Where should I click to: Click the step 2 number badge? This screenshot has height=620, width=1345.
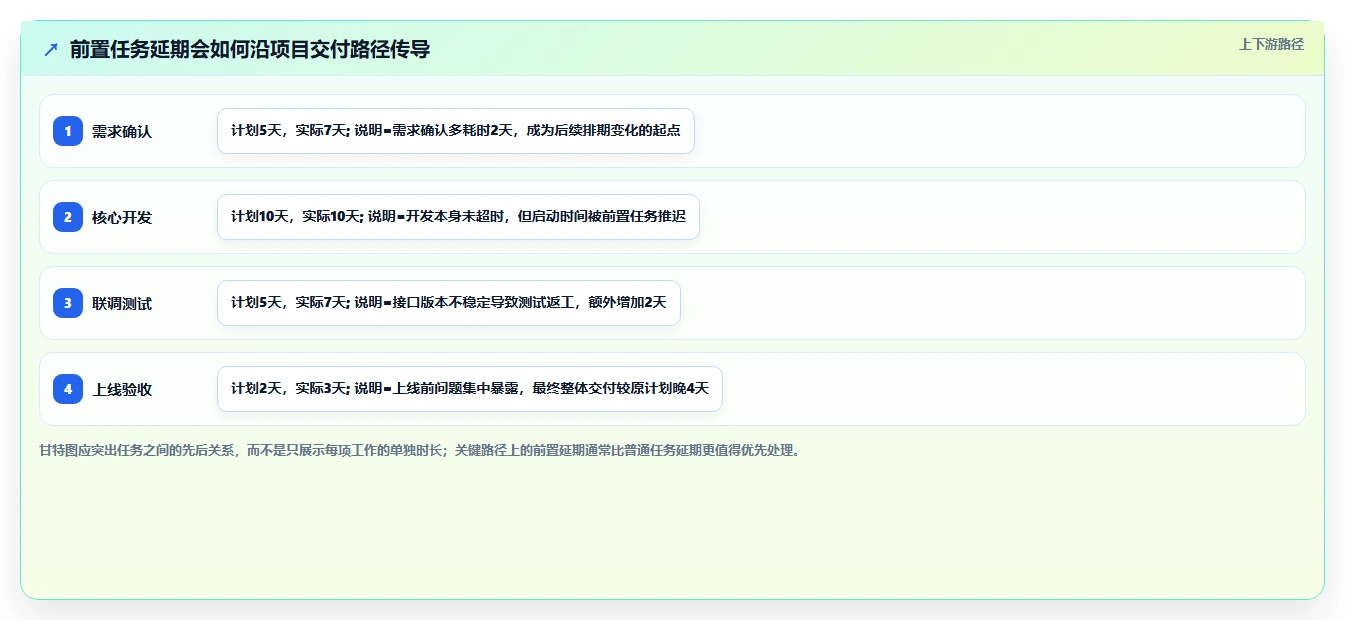point(68,217)
